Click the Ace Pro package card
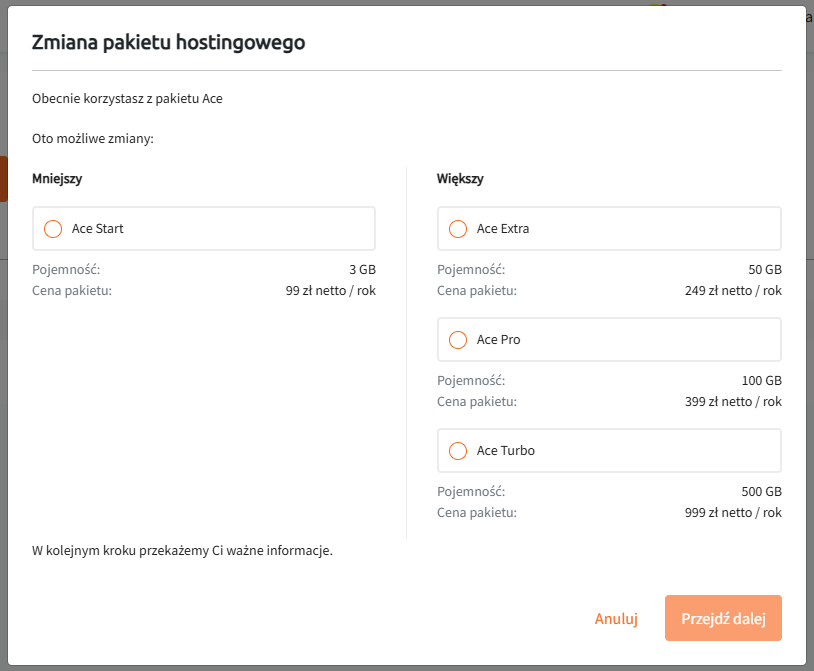The image size is (814, 671). [608, 339]
